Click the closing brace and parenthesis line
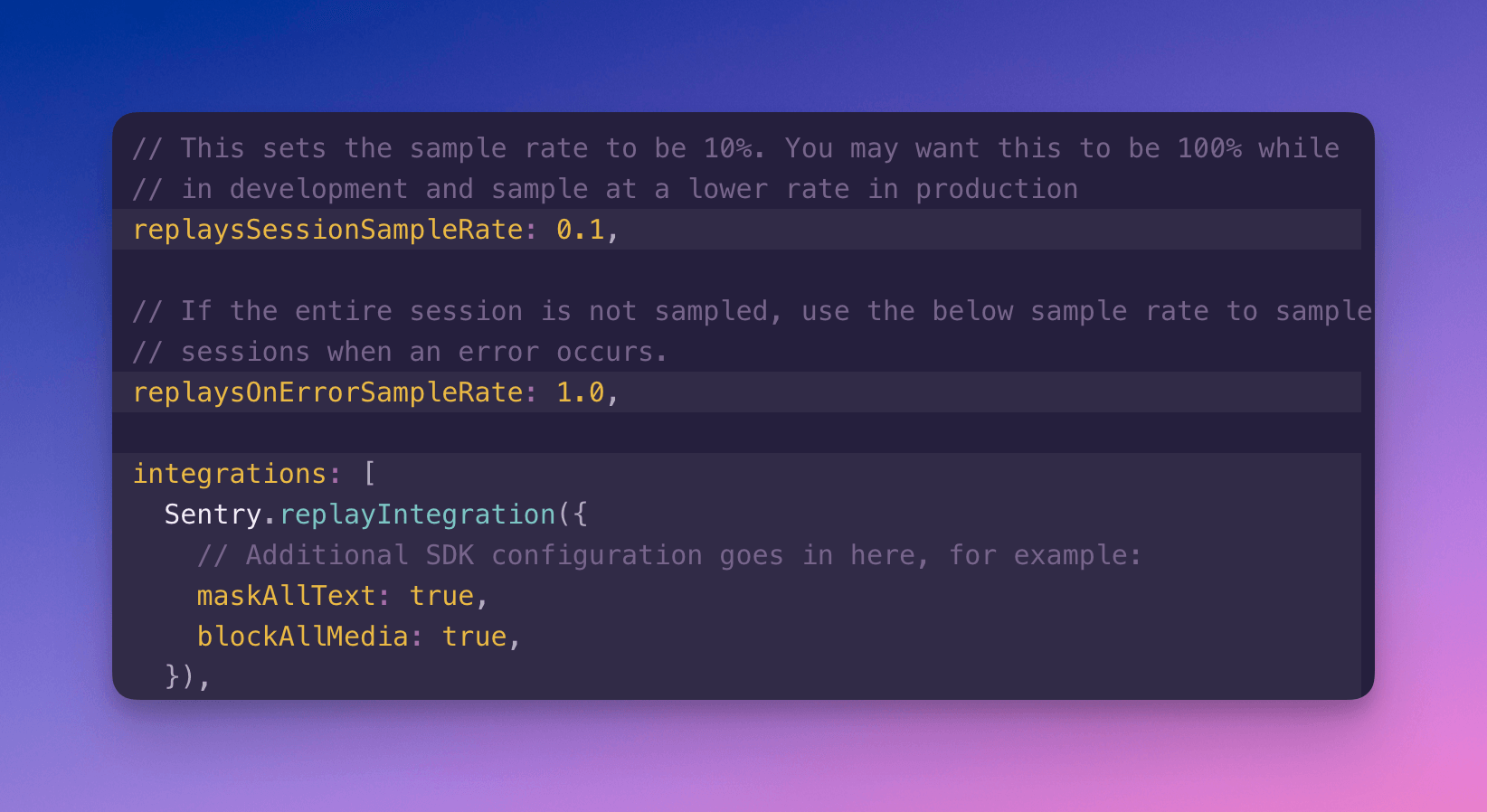The height and width of the screenshot is (812, 1487). pyautogui.click(x=187, y=676)
